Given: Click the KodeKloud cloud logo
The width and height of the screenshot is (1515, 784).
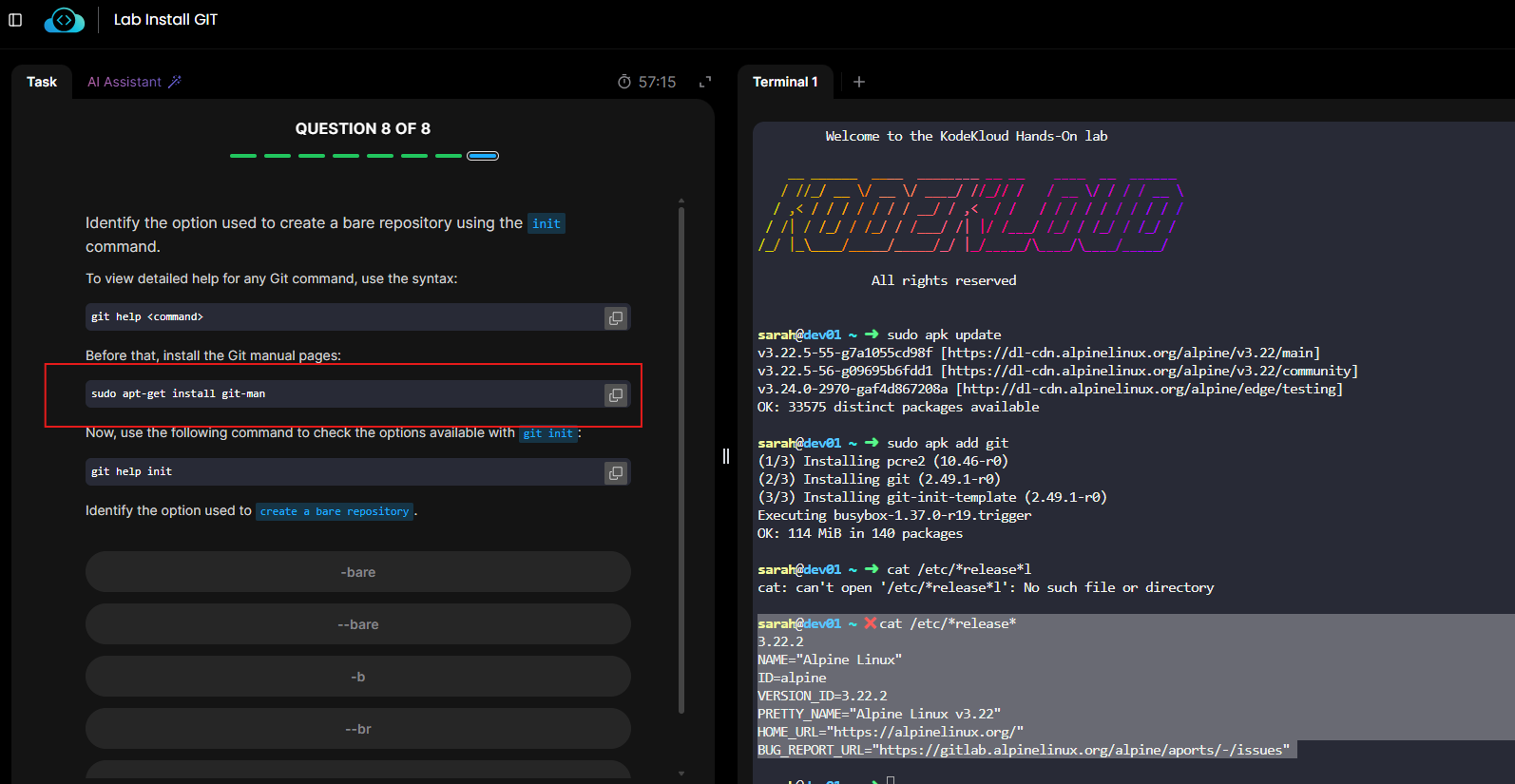Looking at the screenshot, I should tap(64, 20).
